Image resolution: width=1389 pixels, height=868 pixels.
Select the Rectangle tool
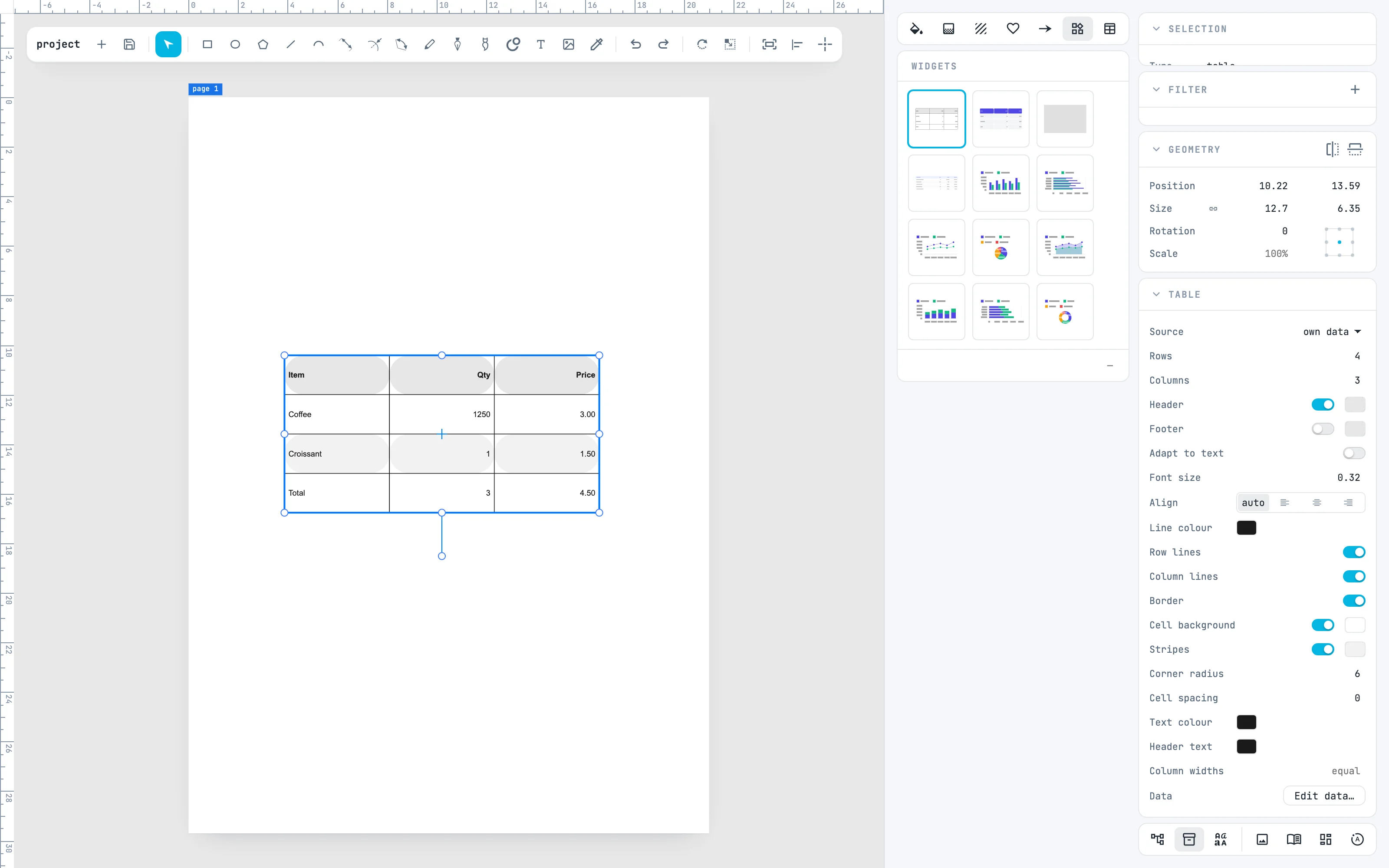pyautogui.click(x=207, y=44)
